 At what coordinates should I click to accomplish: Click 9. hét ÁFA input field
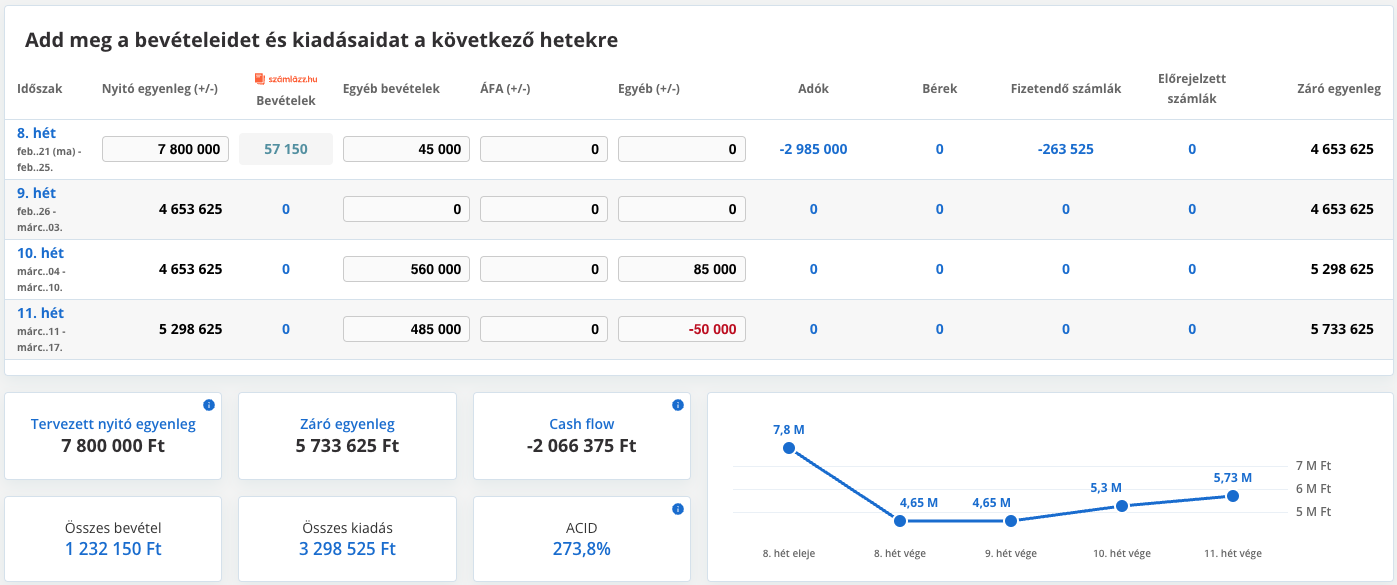544,209
